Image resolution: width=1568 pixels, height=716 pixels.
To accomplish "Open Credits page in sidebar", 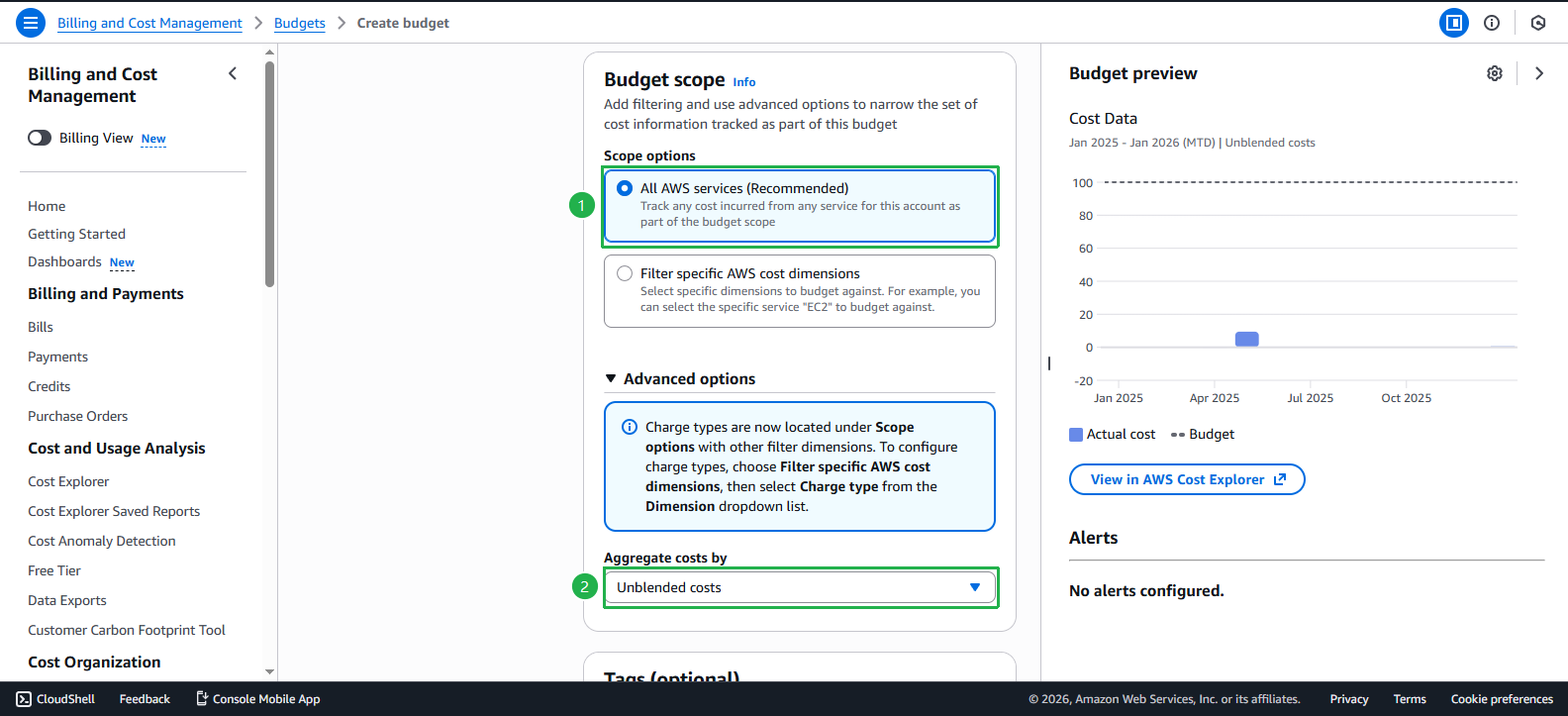I will click(x=49, y=386).
